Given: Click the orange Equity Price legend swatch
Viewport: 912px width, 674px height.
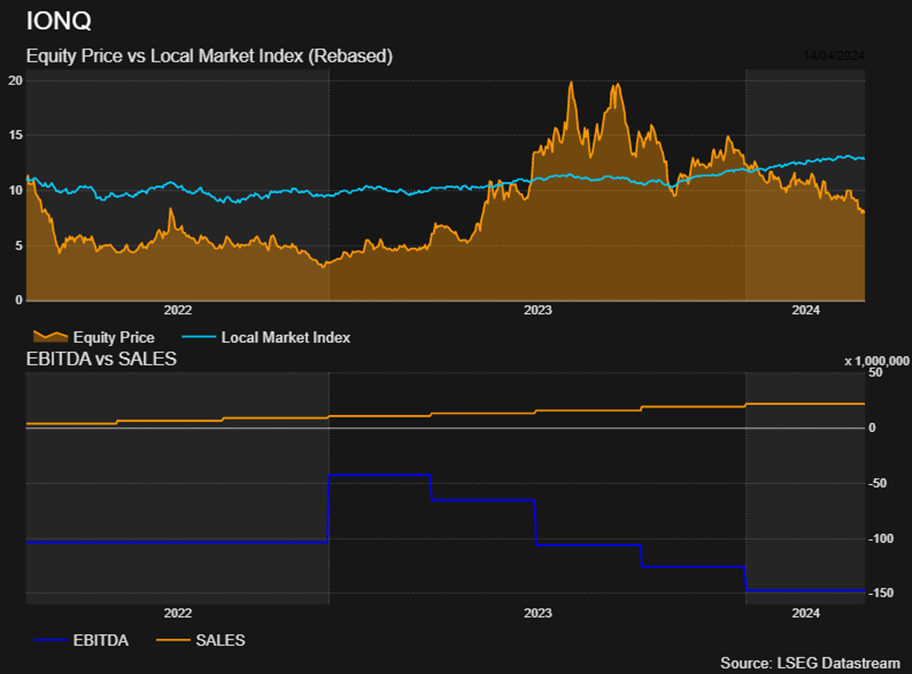Looking at the screenshot, I should (x=51, y=337).
